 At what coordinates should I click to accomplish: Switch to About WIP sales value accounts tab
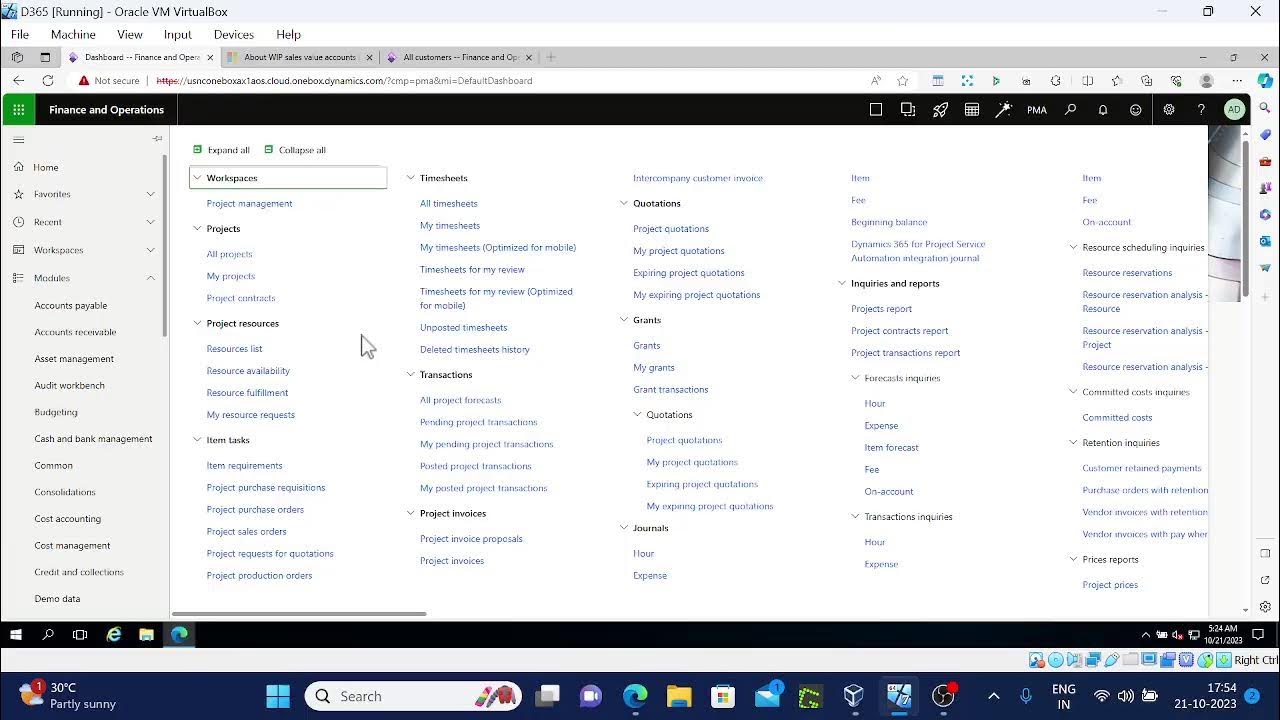coord(299,57)
